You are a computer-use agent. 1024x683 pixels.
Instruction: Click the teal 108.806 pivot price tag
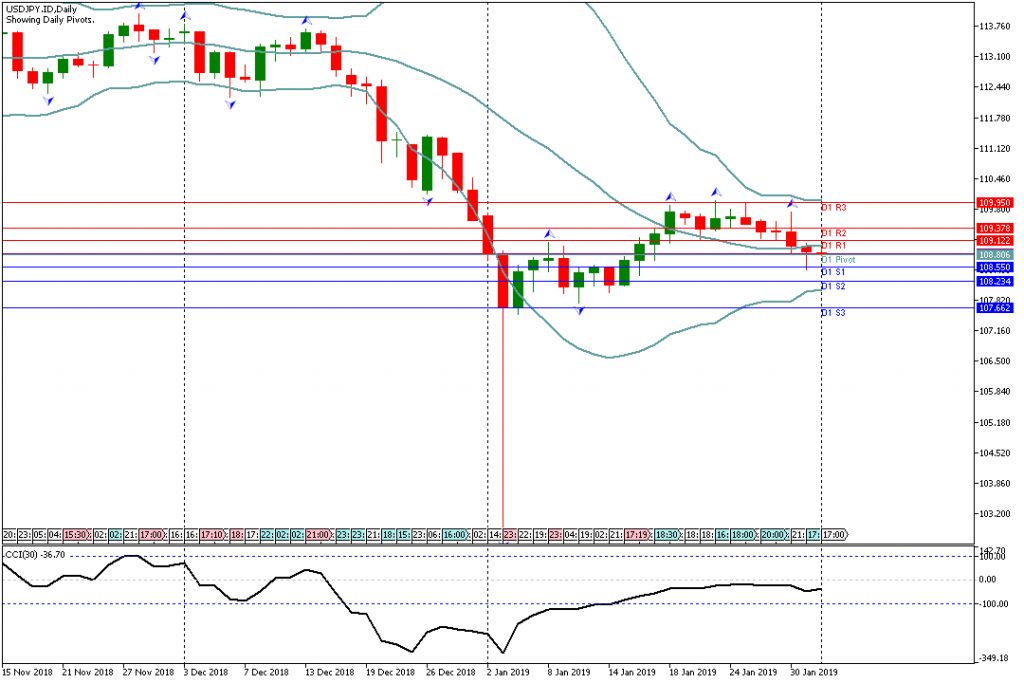[x=995, y=255]
